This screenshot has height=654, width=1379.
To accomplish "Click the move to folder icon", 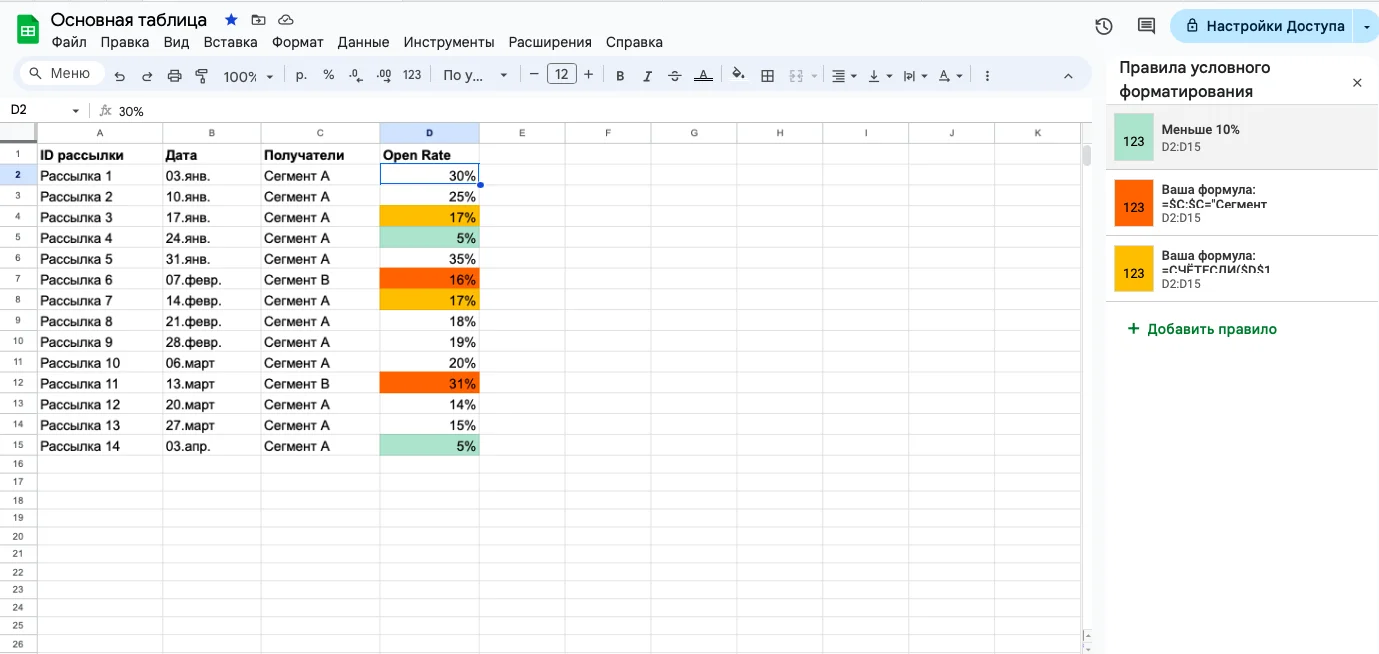I will pos(259,20).
